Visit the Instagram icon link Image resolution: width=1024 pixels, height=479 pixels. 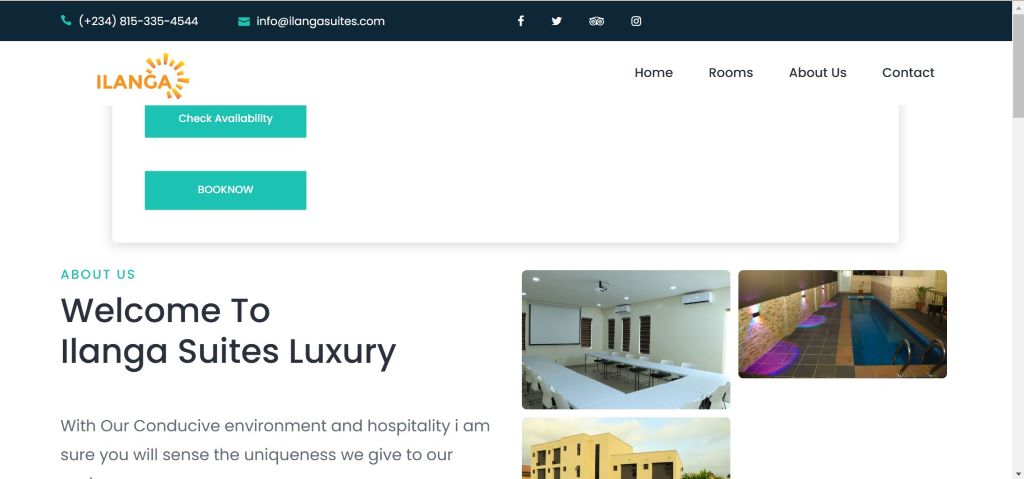tap(636, 21)
